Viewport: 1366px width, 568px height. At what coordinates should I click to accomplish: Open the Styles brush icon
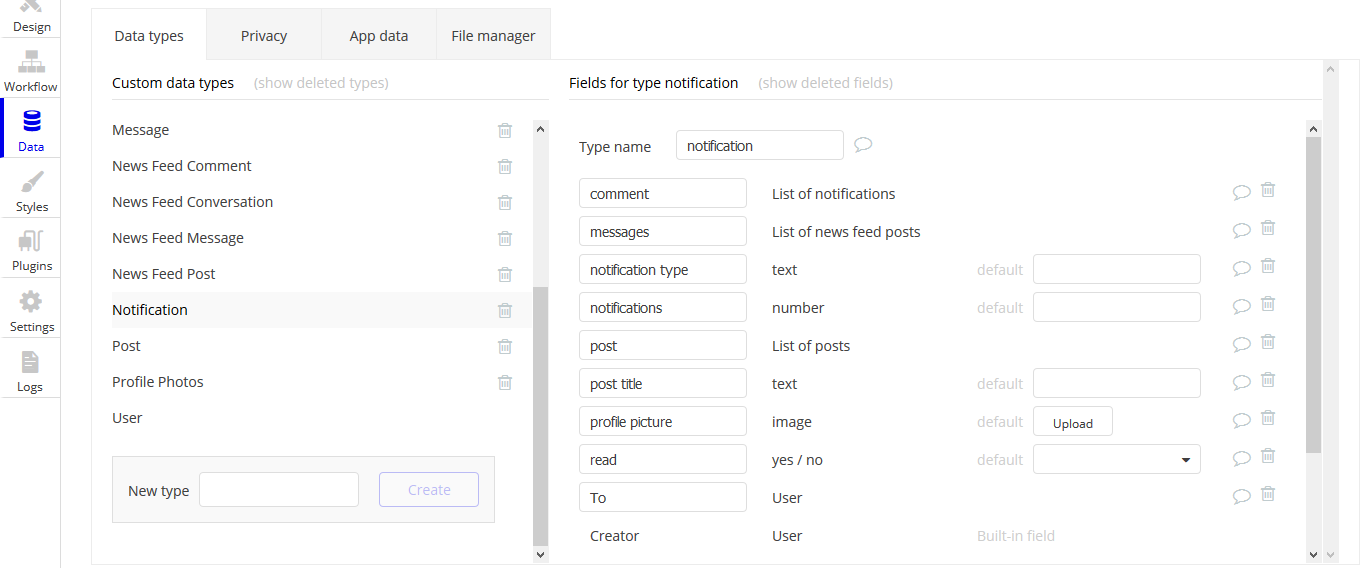(31, 191)
